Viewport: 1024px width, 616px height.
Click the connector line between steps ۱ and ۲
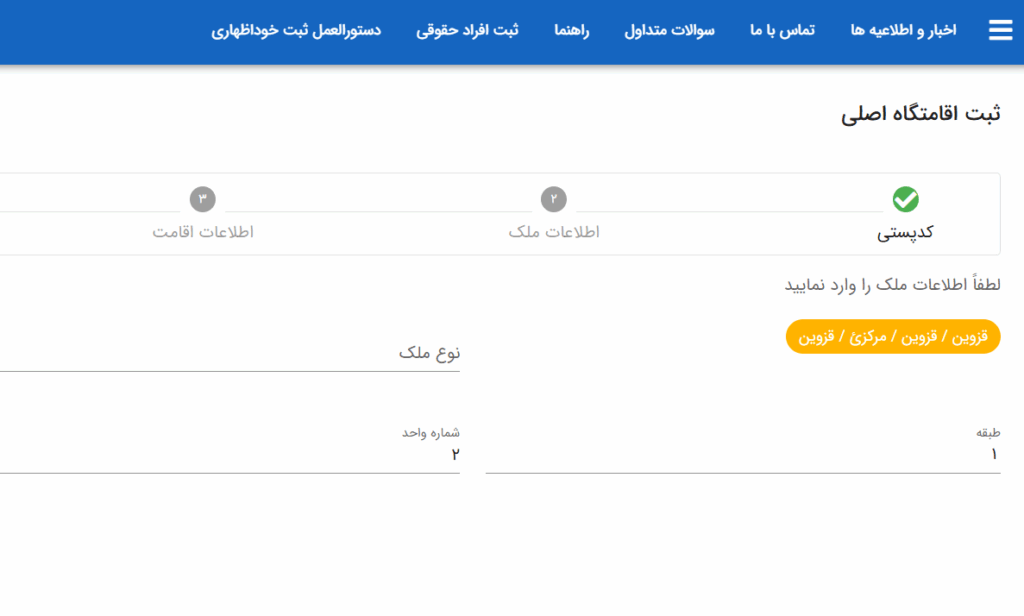click(x=729, y=211)
